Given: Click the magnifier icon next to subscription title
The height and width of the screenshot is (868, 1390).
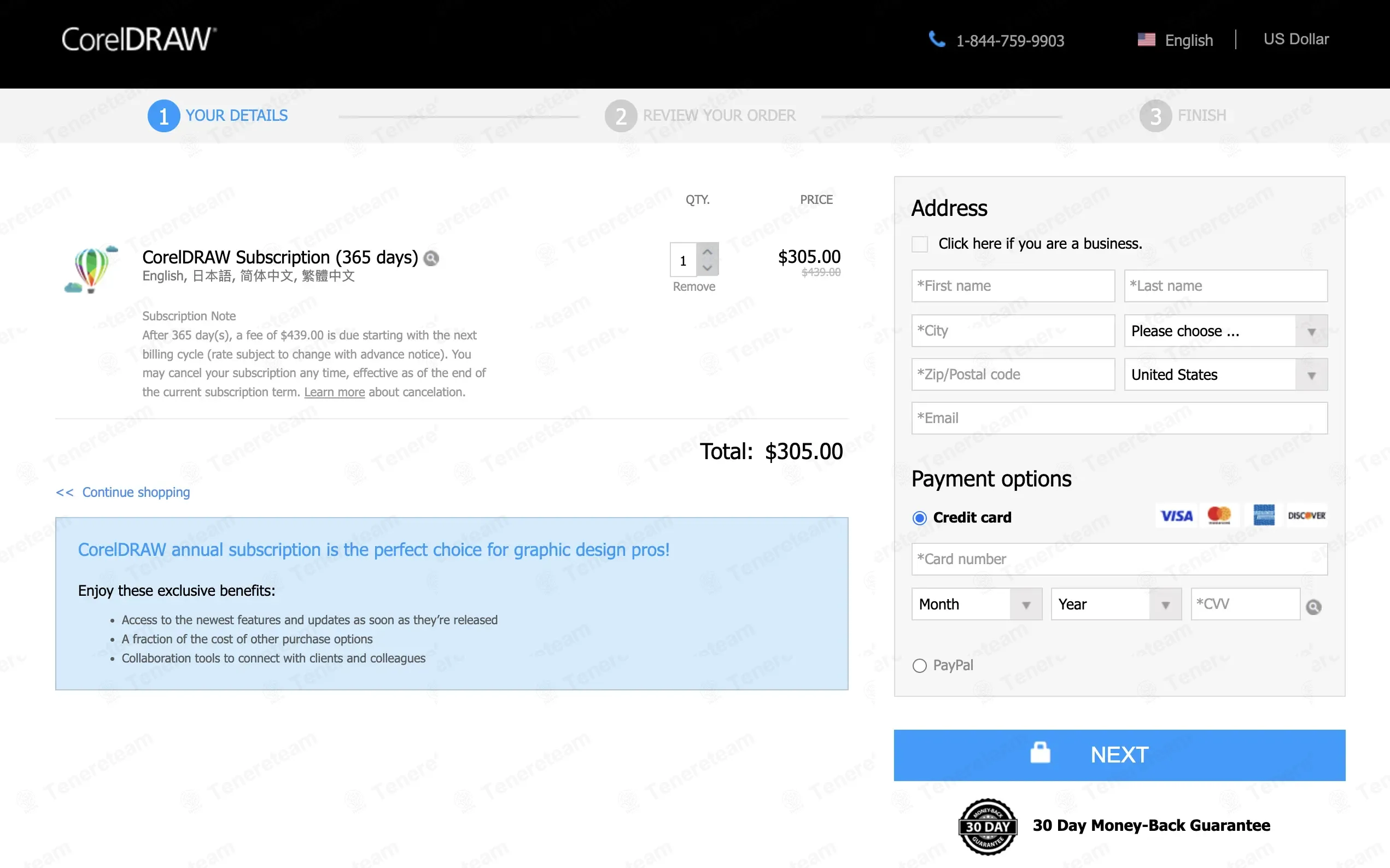Looking at the screenshot, I should [x=431, y=259].
